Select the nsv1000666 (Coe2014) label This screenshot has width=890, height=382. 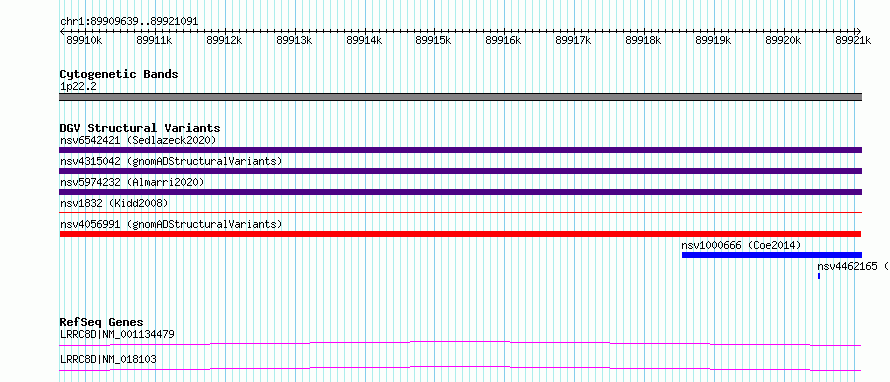[741, 245]
